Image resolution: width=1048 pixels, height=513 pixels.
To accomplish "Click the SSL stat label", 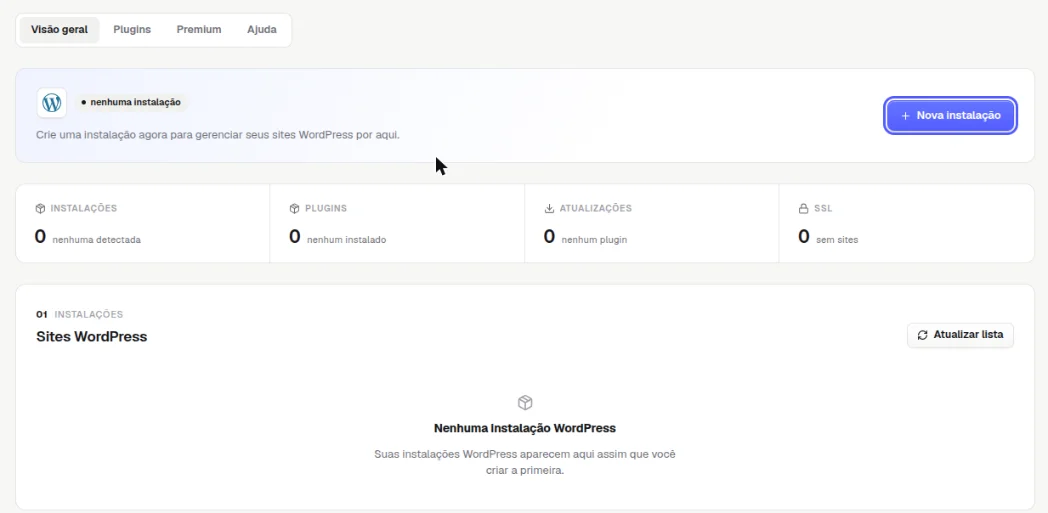I will click(823, 208).
